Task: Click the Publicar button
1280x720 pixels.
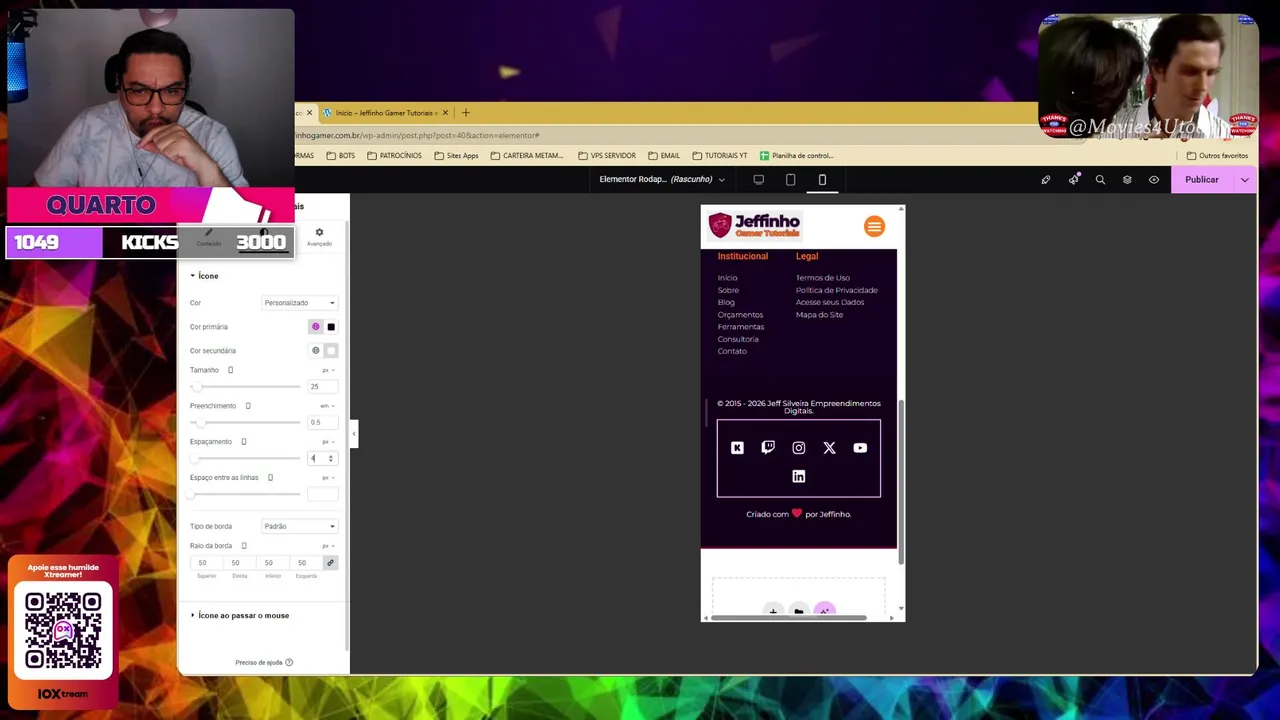Action: coord(1202,180)
